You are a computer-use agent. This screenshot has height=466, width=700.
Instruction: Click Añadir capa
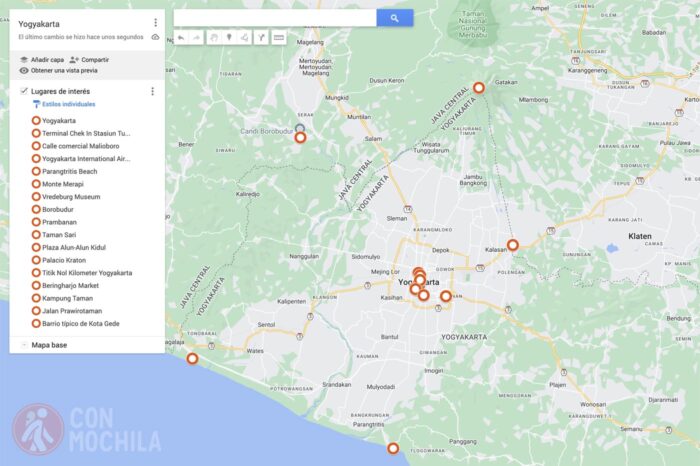pos(42,59)
